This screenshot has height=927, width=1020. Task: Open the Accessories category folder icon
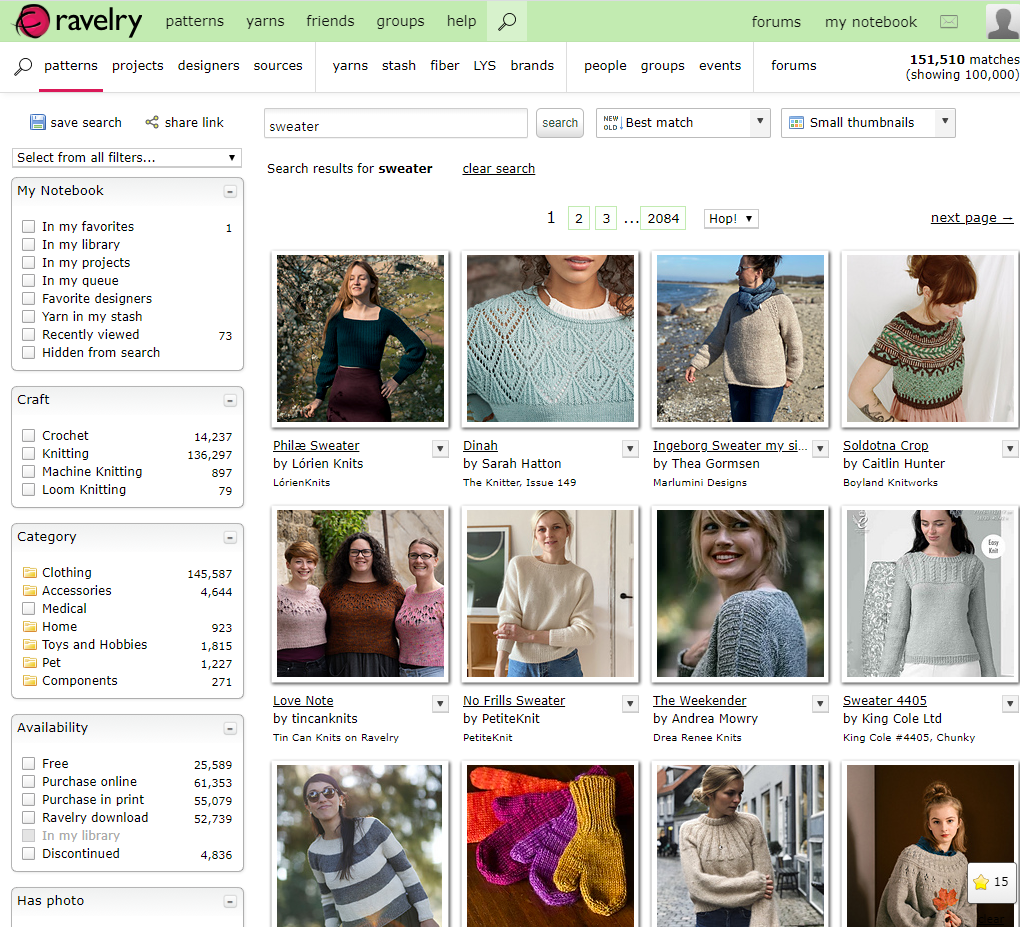(29, 591)
